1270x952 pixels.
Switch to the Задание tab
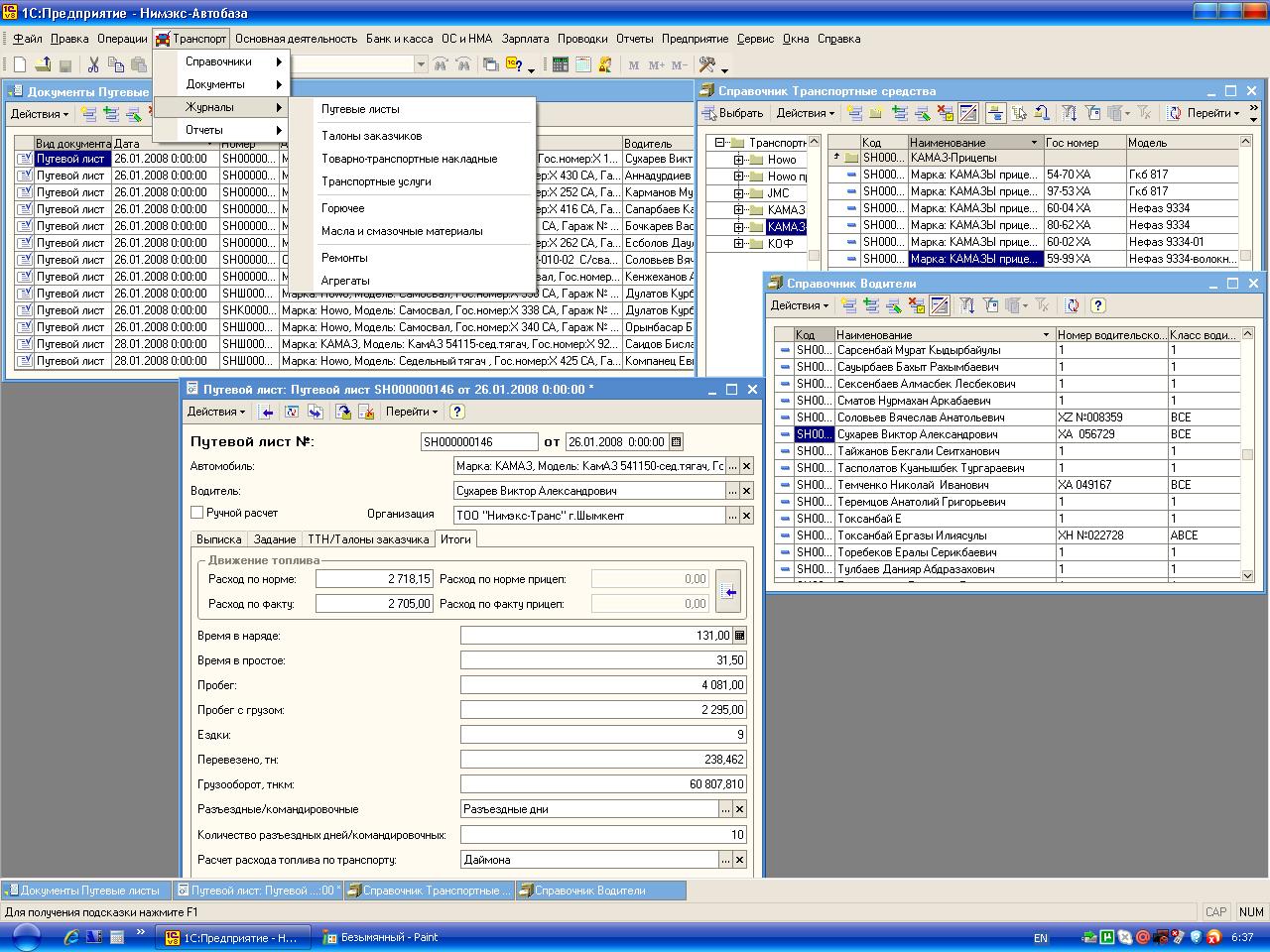[x=275, y=539]
